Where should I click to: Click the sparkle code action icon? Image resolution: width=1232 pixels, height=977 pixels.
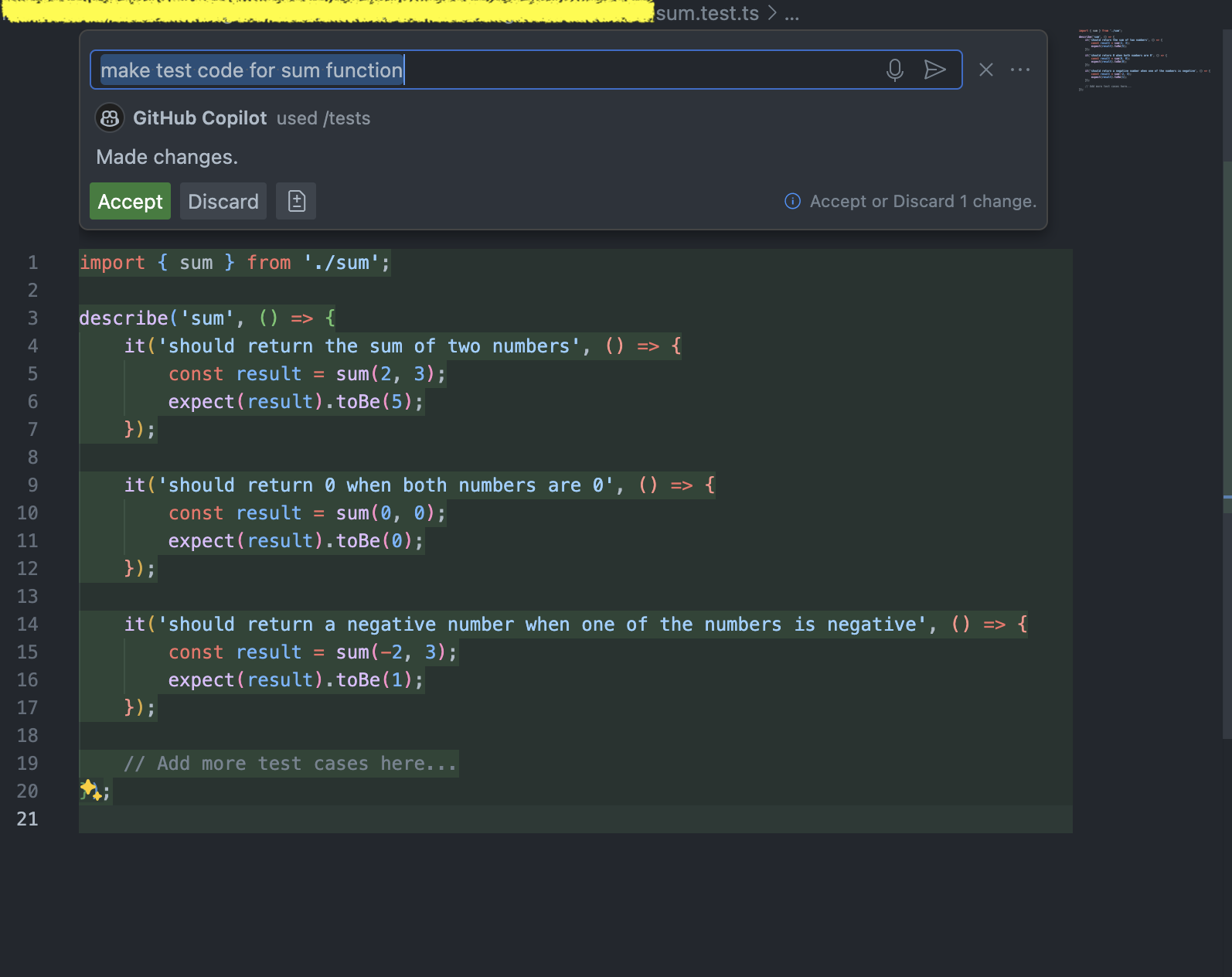(x=90, y=790)
